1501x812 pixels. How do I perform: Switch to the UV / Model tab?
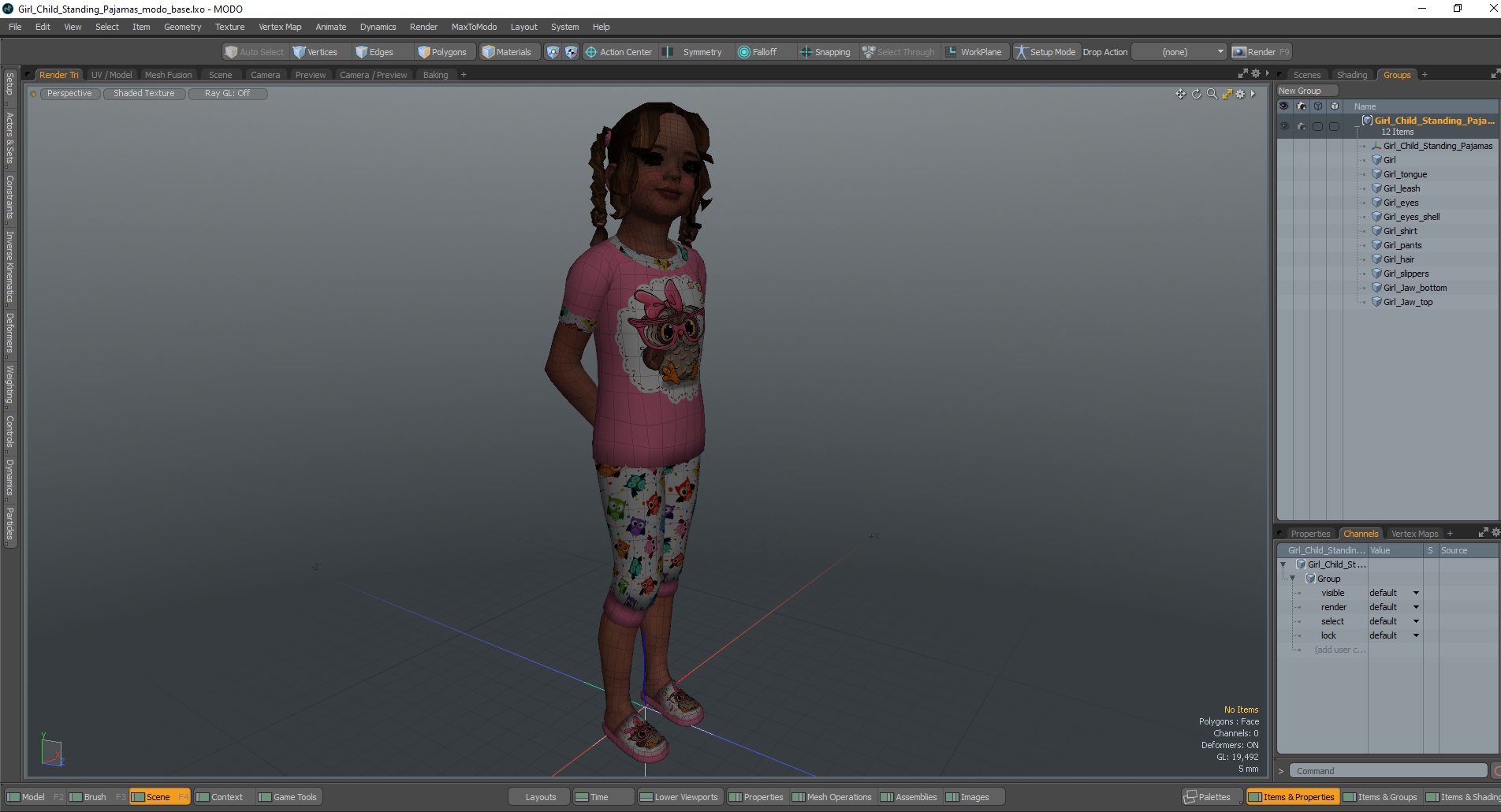[111, 75]
